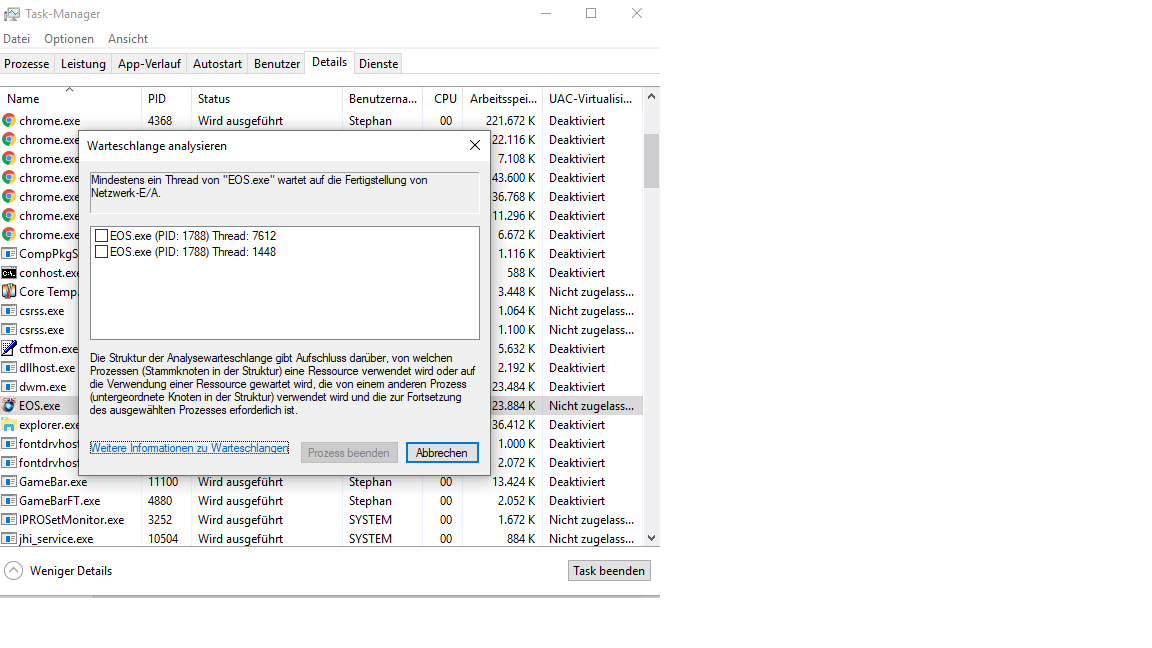Switch to the Dienste tab
1152x648 pixels.
(x=378, y=64)
